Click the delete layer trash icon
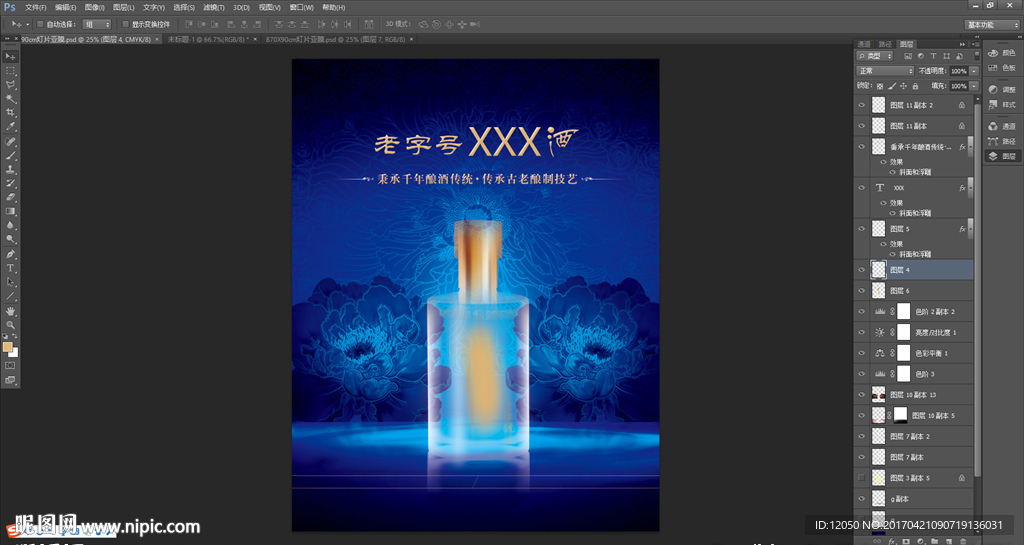Viewport: 1024px width, 545px height. (x=963, y=541)
